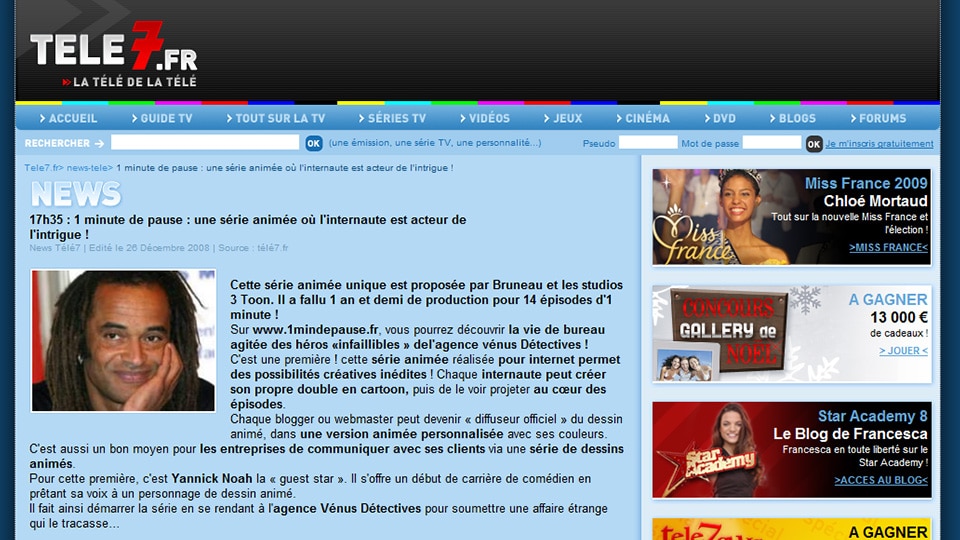Open the >ACCES AU BLOG< link

tap(880, 480)
